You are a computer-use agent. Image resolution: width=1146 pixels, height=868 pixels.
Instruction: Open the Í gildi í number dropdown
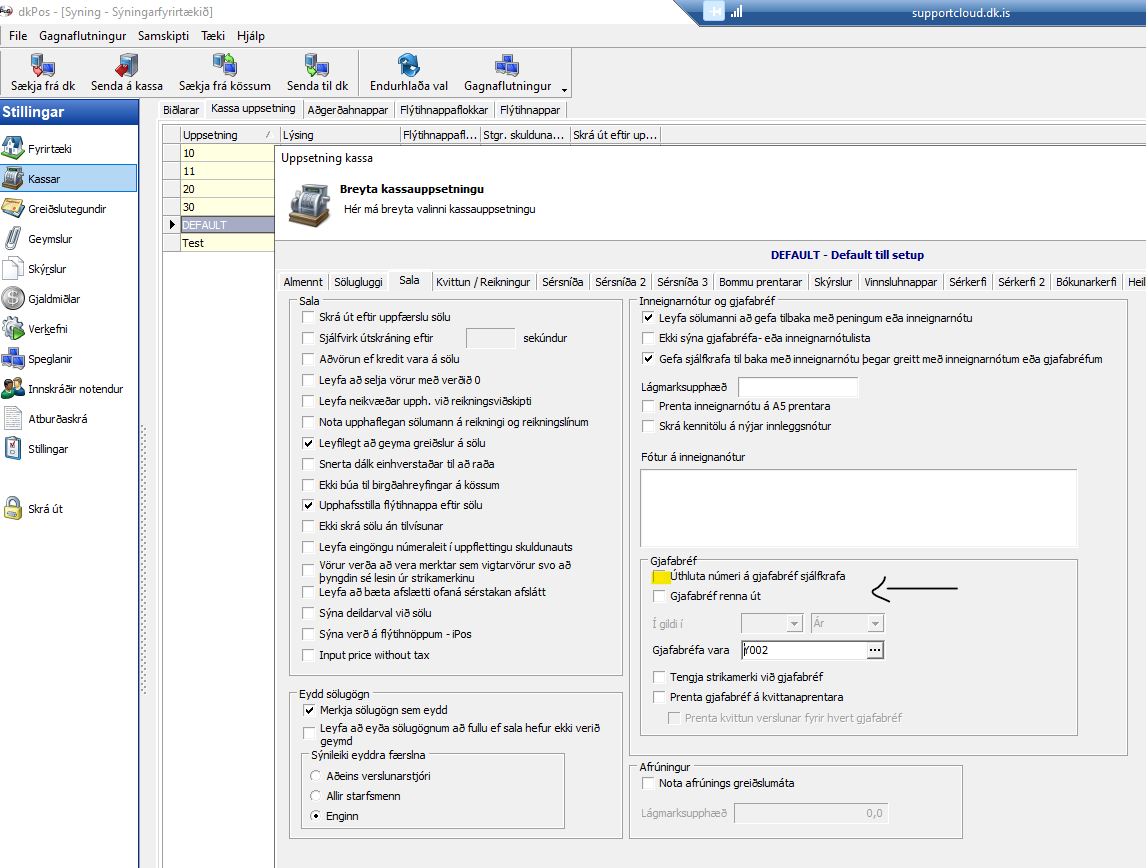(795, 624)
